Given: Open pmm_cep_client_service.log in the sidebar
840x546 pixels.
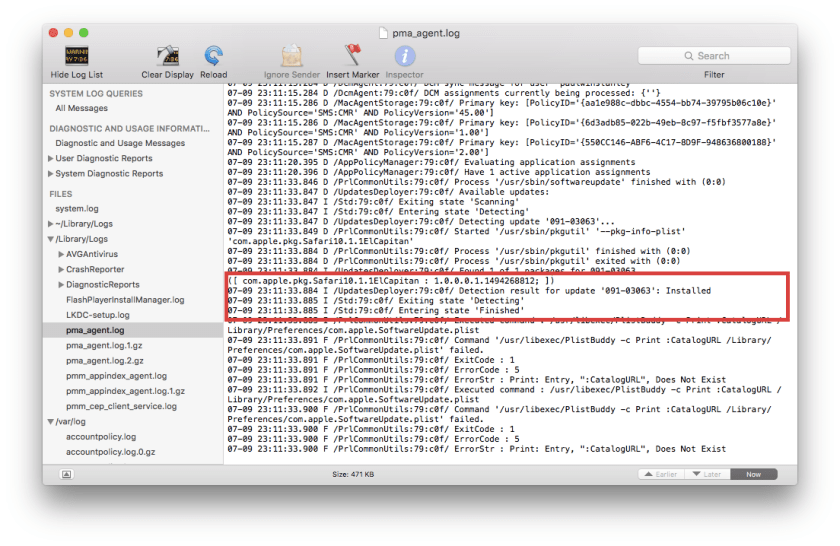Looking at the screenshot, I should point(121,406).
